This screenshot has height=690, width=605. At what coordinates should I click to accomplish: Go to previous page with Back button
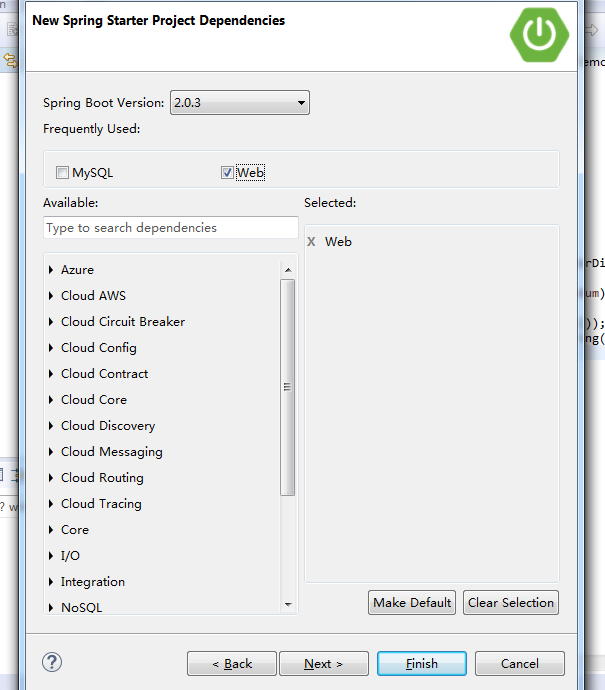click(232, 664)
